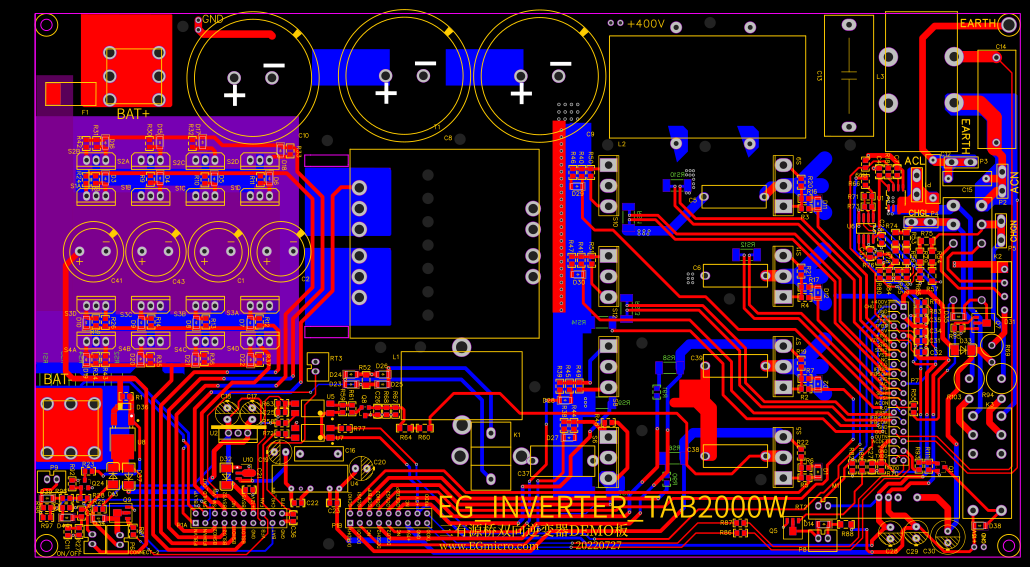Select the S4D MOSFET designator
This screenshot has height=567, width=1030.
[233, 349]
